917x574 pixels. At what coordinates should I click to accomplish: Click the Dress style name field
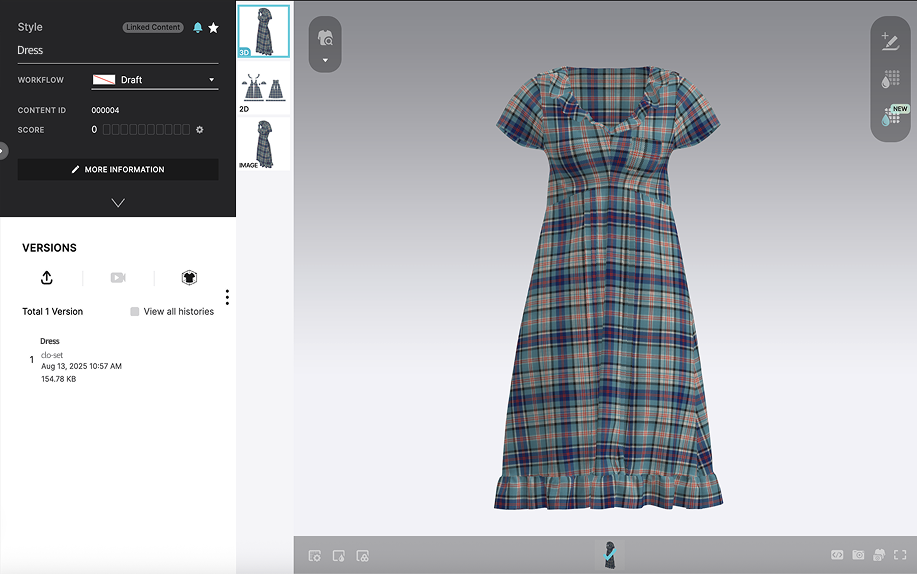[118, 51]
